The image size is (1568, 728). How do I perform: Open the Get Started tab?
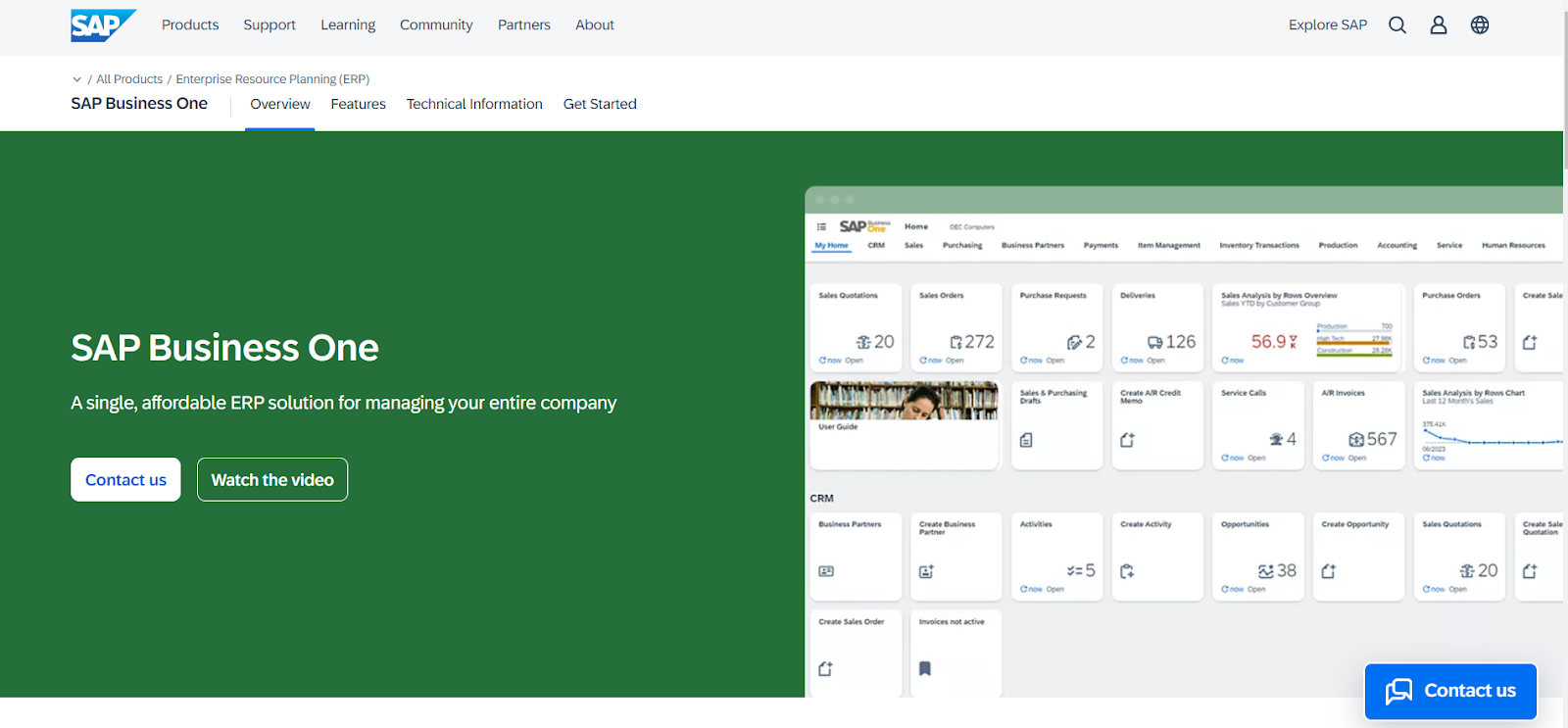tap(600, 104)
